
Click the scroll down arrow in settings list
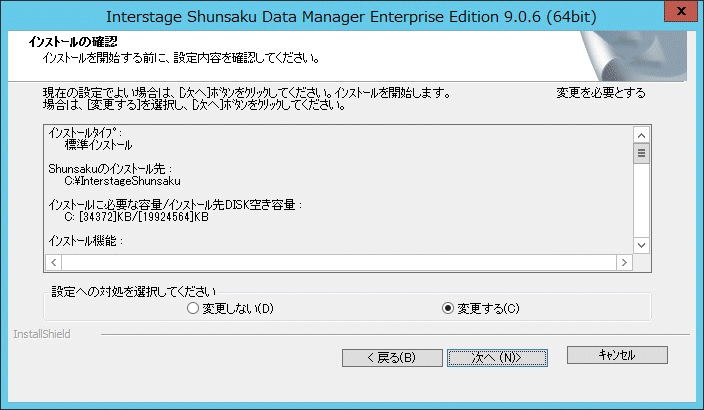click(x=642, y=245)
